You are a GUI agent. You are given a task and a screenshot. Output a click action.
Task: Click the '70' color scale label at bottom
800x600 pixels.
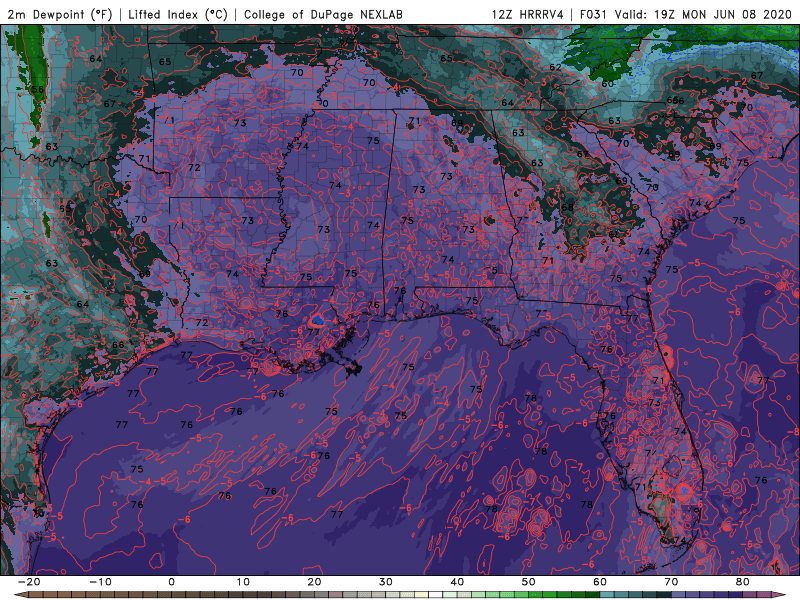coord(671,582)
